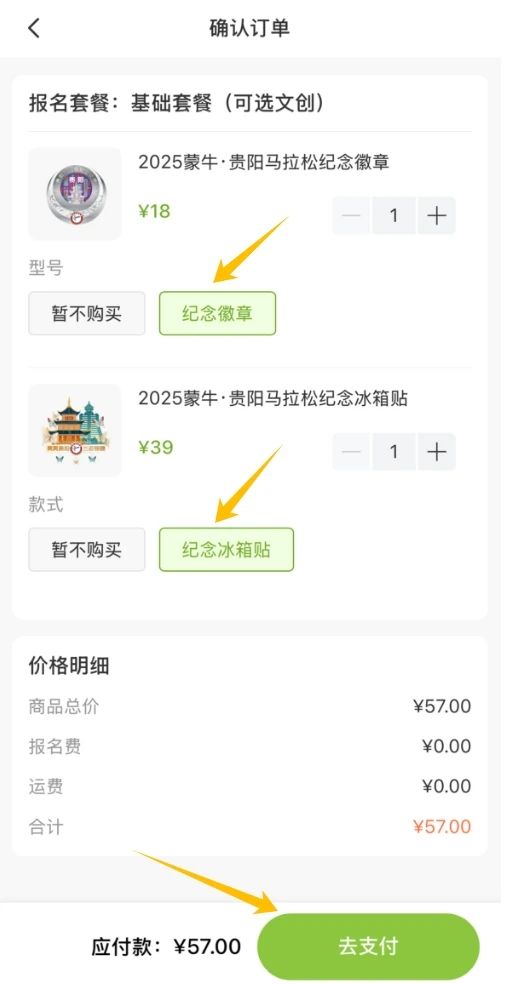Tap the 合计 total amount

[442, 826]
